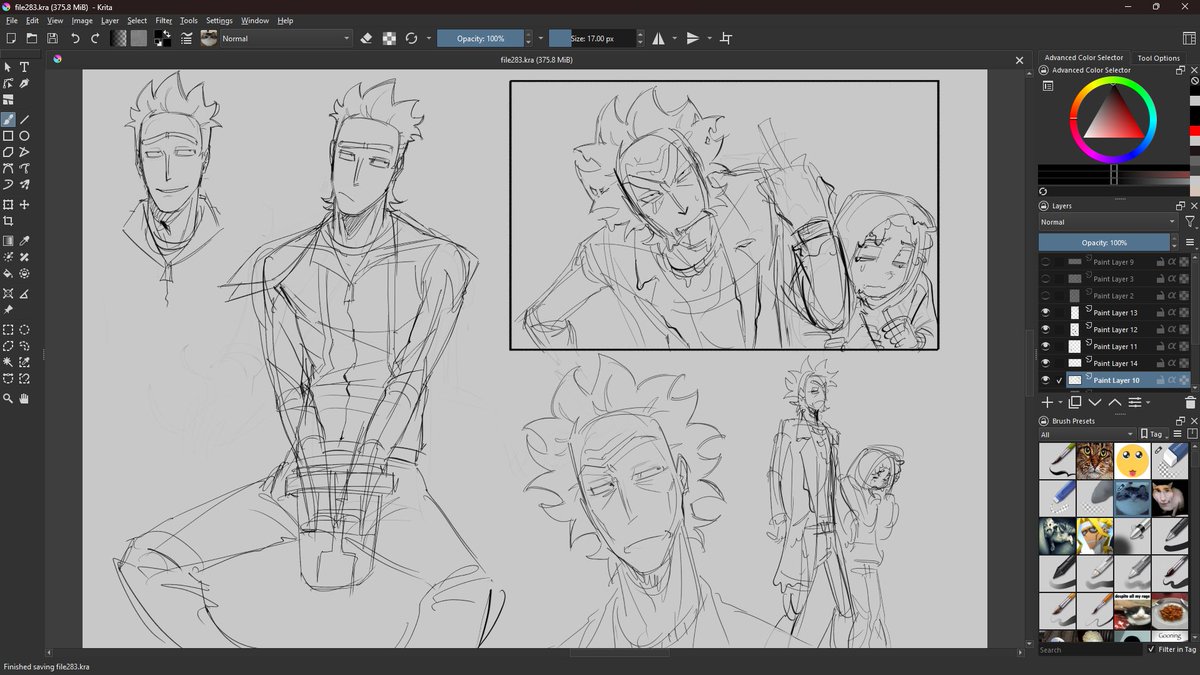
Task: Switch to the Tool Options tab
Action: point(1158,58)
